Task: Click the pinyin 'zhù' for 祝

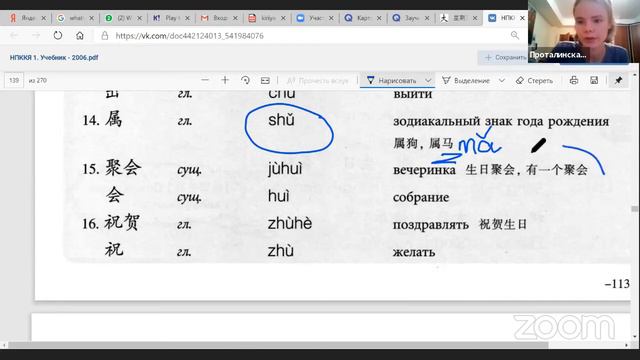Action: pos(280,251)
